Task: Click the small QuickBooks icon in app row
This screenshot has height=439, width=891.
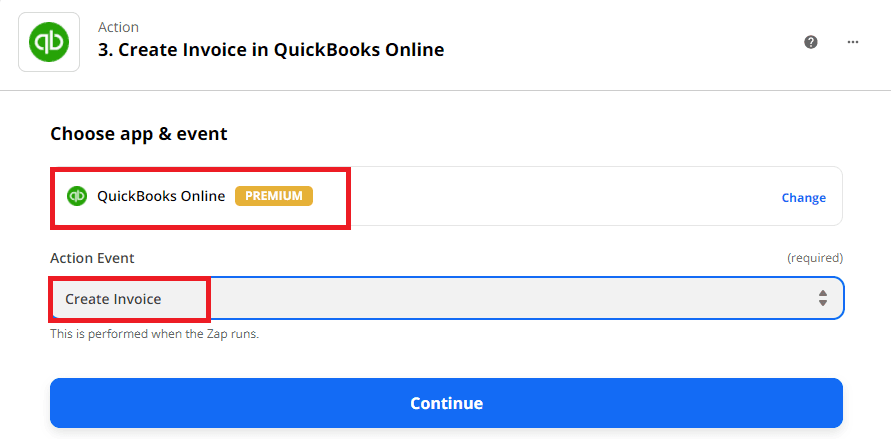Action: tap(77, 196)
